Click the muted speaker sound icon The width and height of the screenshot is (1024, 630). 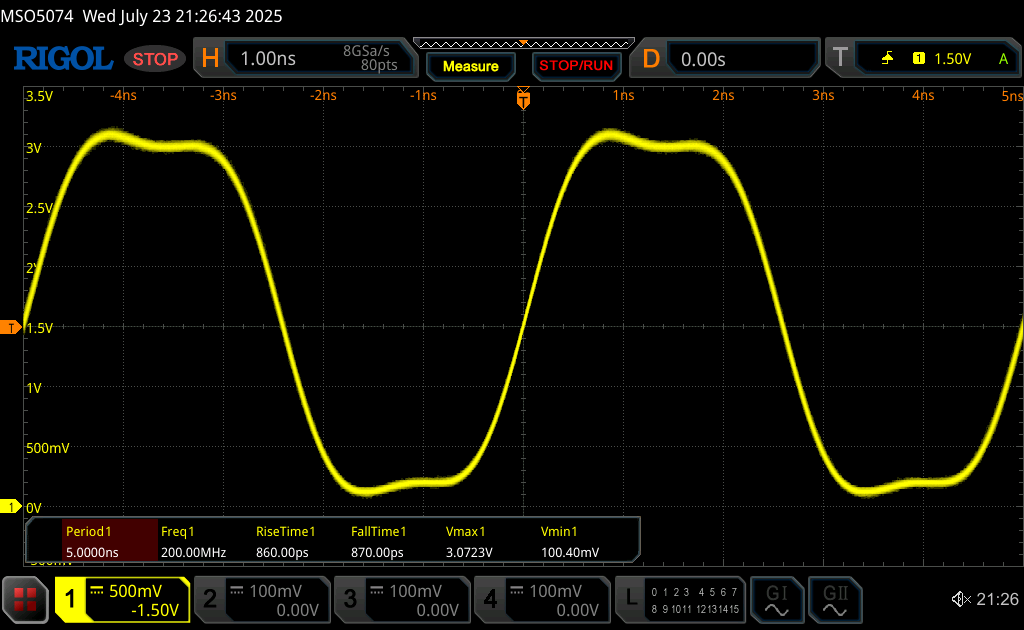(961, 599)
